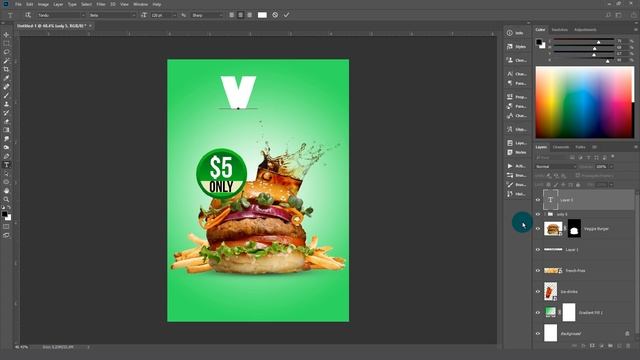Image resolution: width=640 pixels, height=360 pixels.
Task: Open the Window menu
Action: click(140, 4)
